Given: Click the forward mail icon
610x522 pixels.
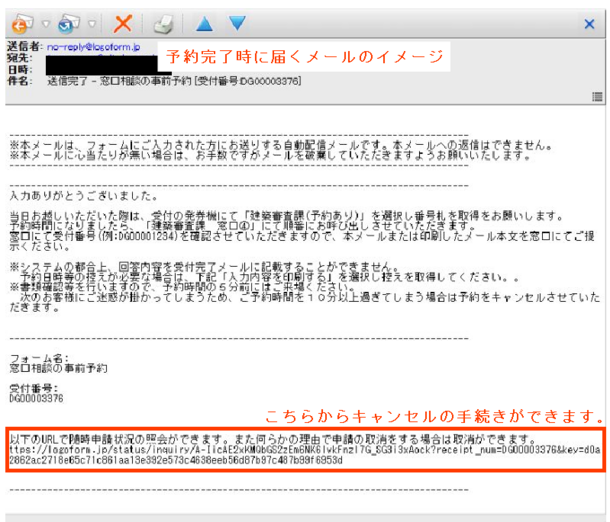Looking at the screenshot, I should [x=69, y=24].
